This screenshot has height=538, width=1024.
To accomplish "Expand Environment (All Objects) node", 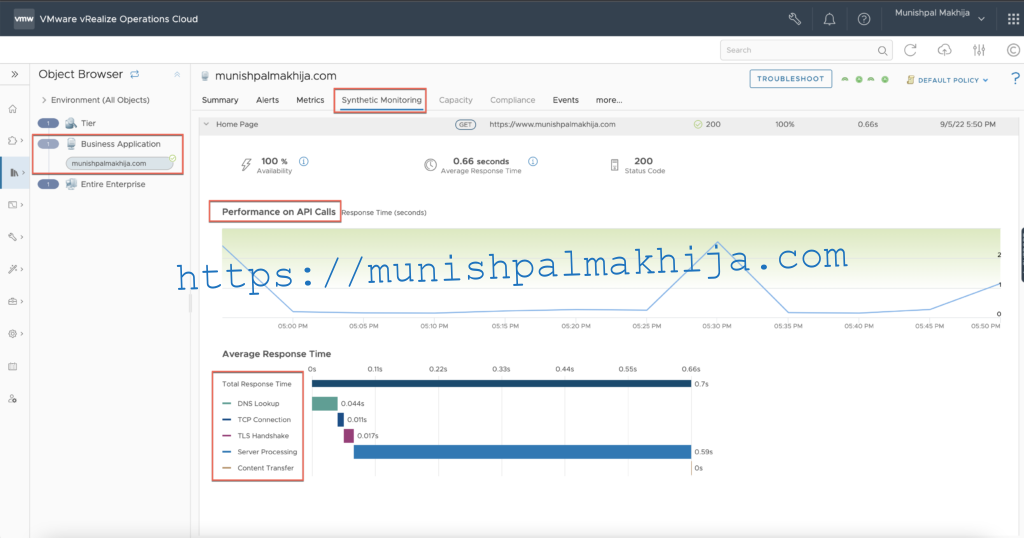I will click(44, 100).
